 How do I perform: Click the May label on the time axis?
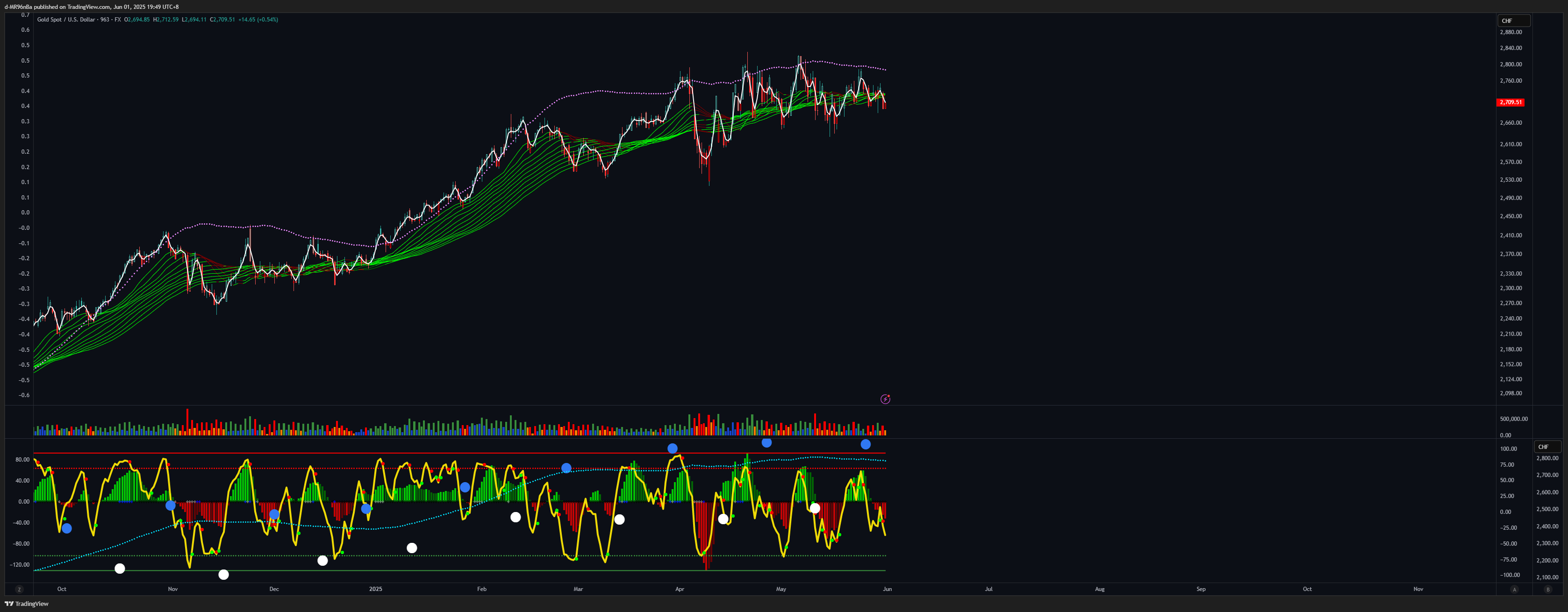click(781, 589)
